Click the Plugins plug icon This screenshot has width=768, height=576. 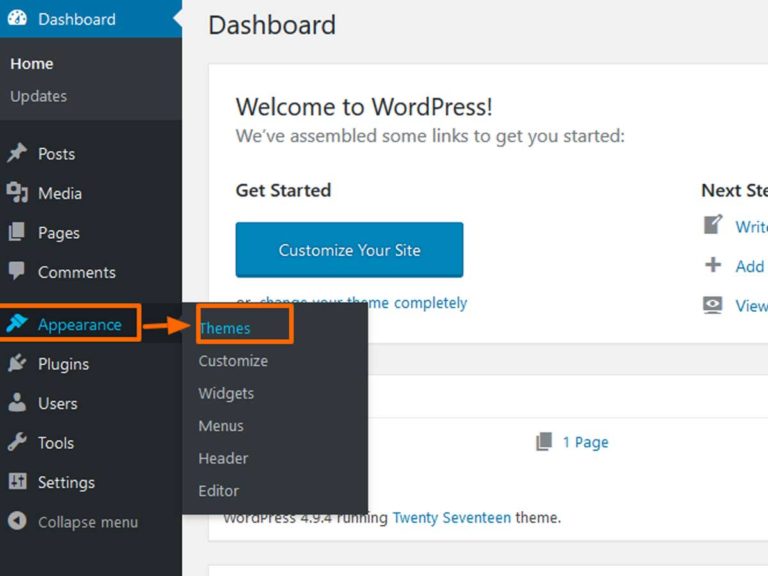[17, 363]
